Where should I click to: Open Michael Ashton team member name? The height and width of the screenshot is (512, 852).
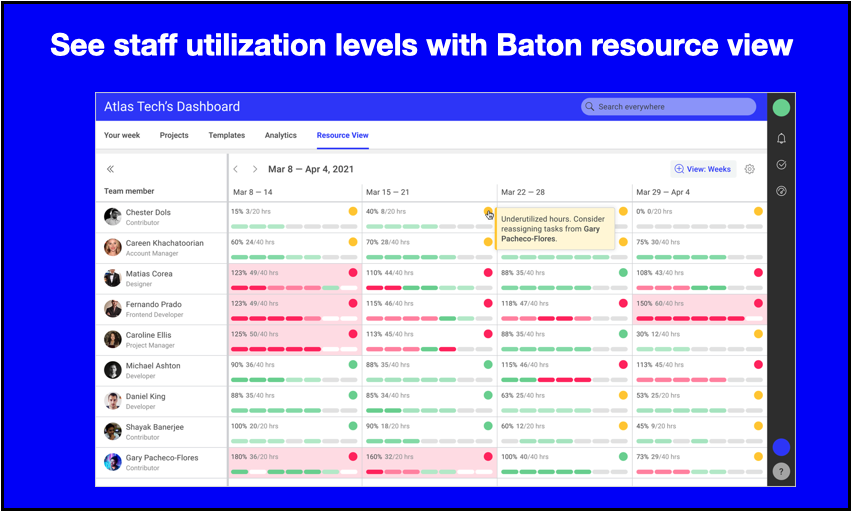153,366
